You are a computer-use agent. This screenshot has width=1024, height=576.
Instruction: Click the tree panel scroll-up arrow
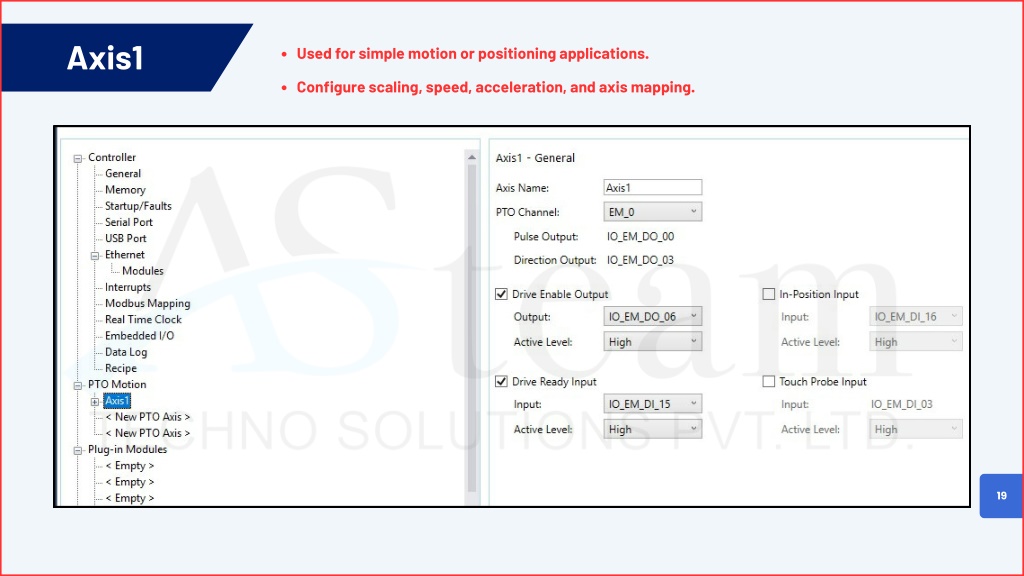coord(472,157)
